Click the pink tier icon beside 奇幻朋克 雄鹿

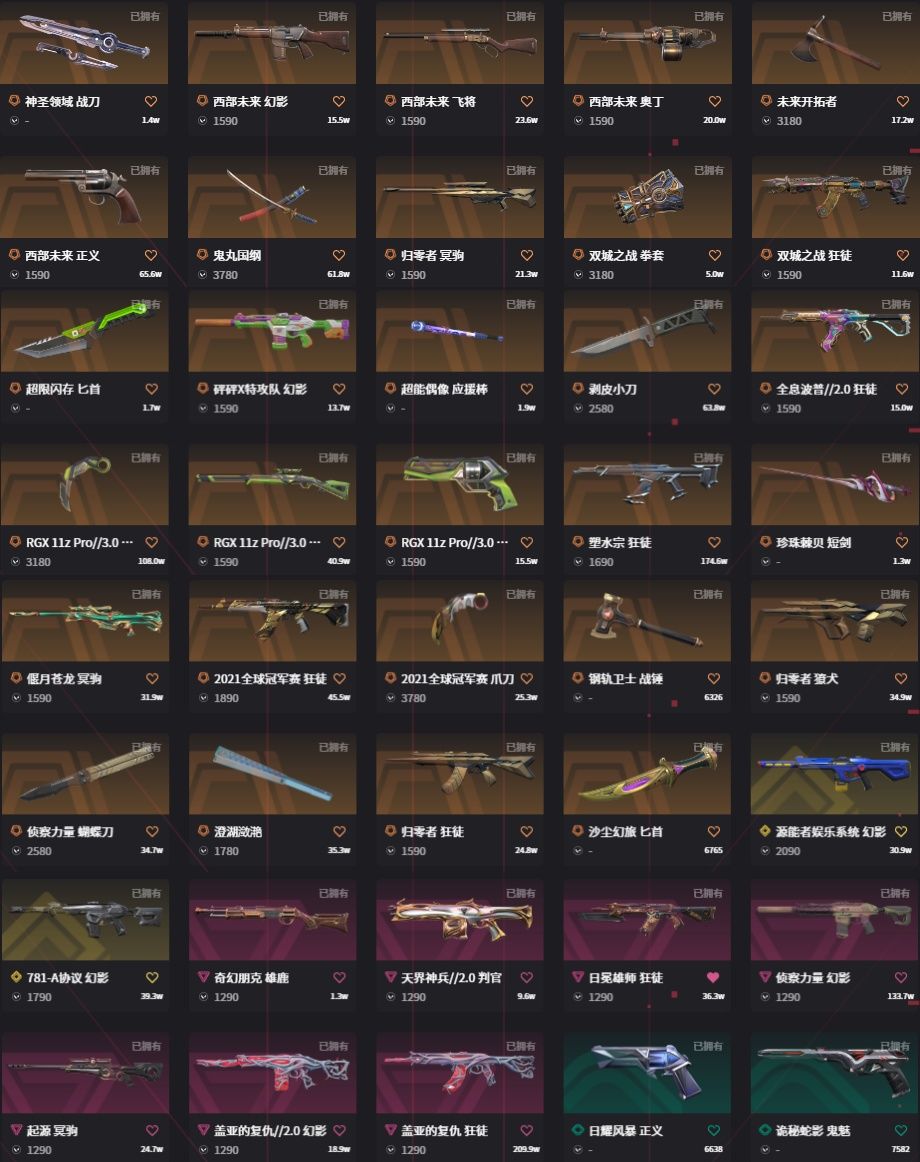pos(203,977)
